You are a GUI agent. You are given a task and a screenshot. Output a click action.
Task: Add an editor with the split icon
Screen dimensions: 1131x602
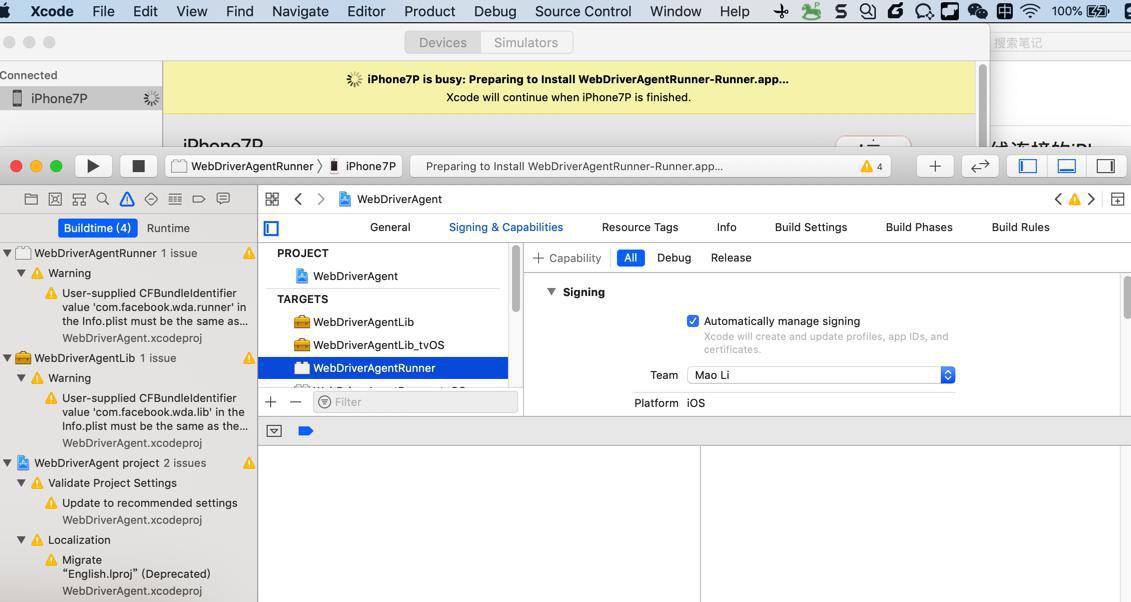pos(1117,199)
